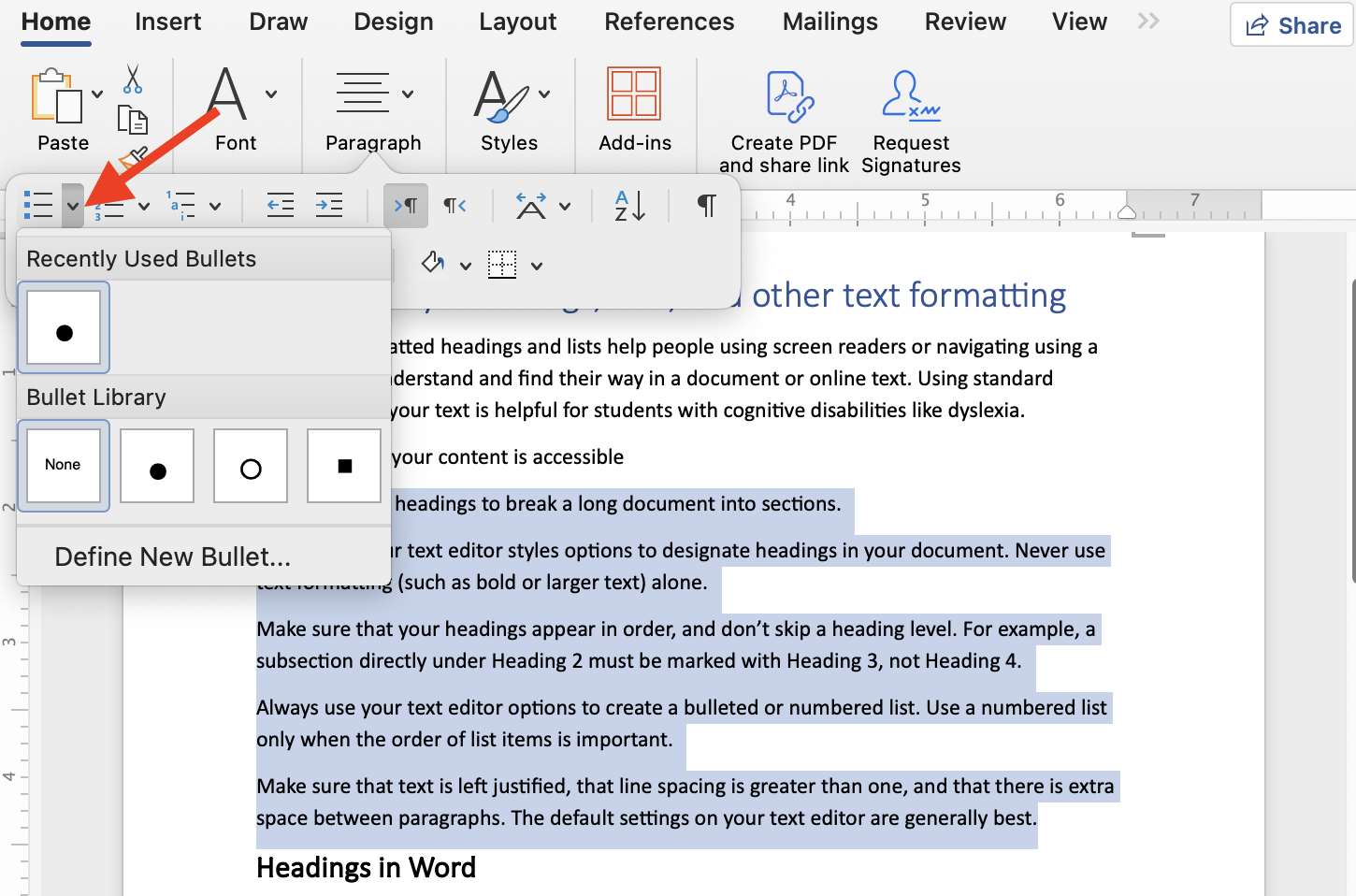Click the Shading (paint bucket) icon

tap(435, 264)
